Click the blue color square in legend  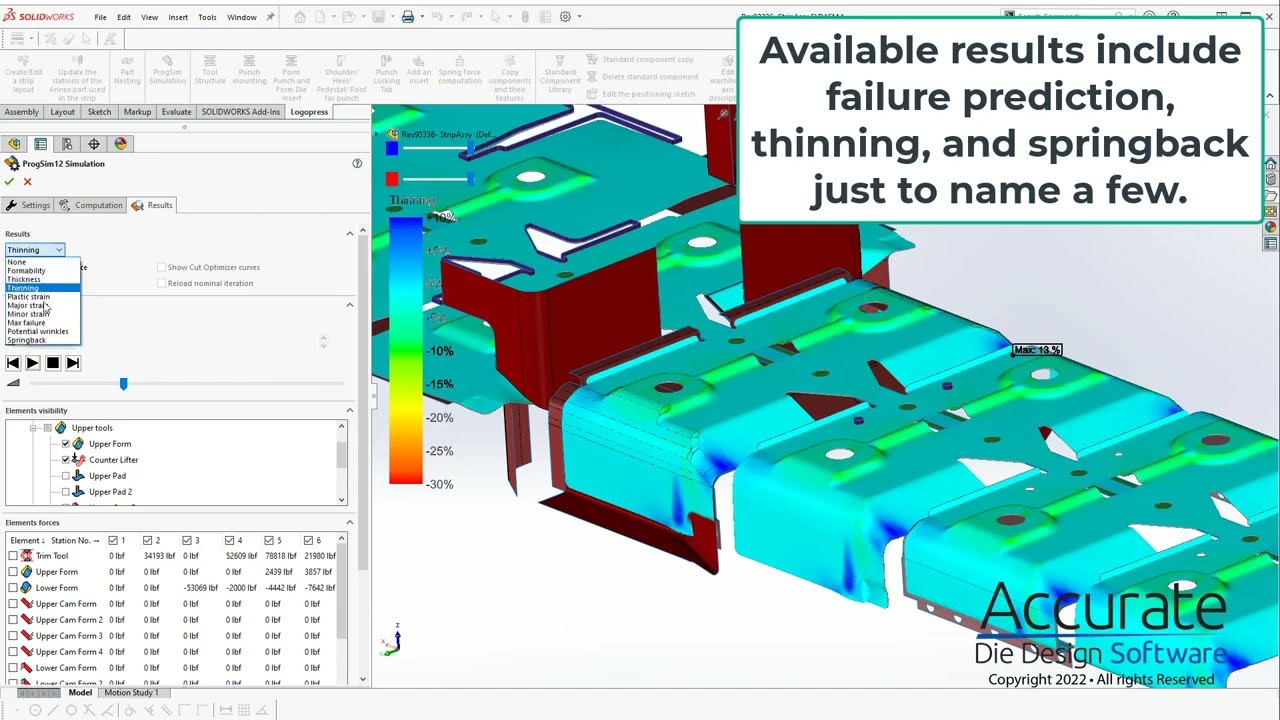click(x=392, y=148)
